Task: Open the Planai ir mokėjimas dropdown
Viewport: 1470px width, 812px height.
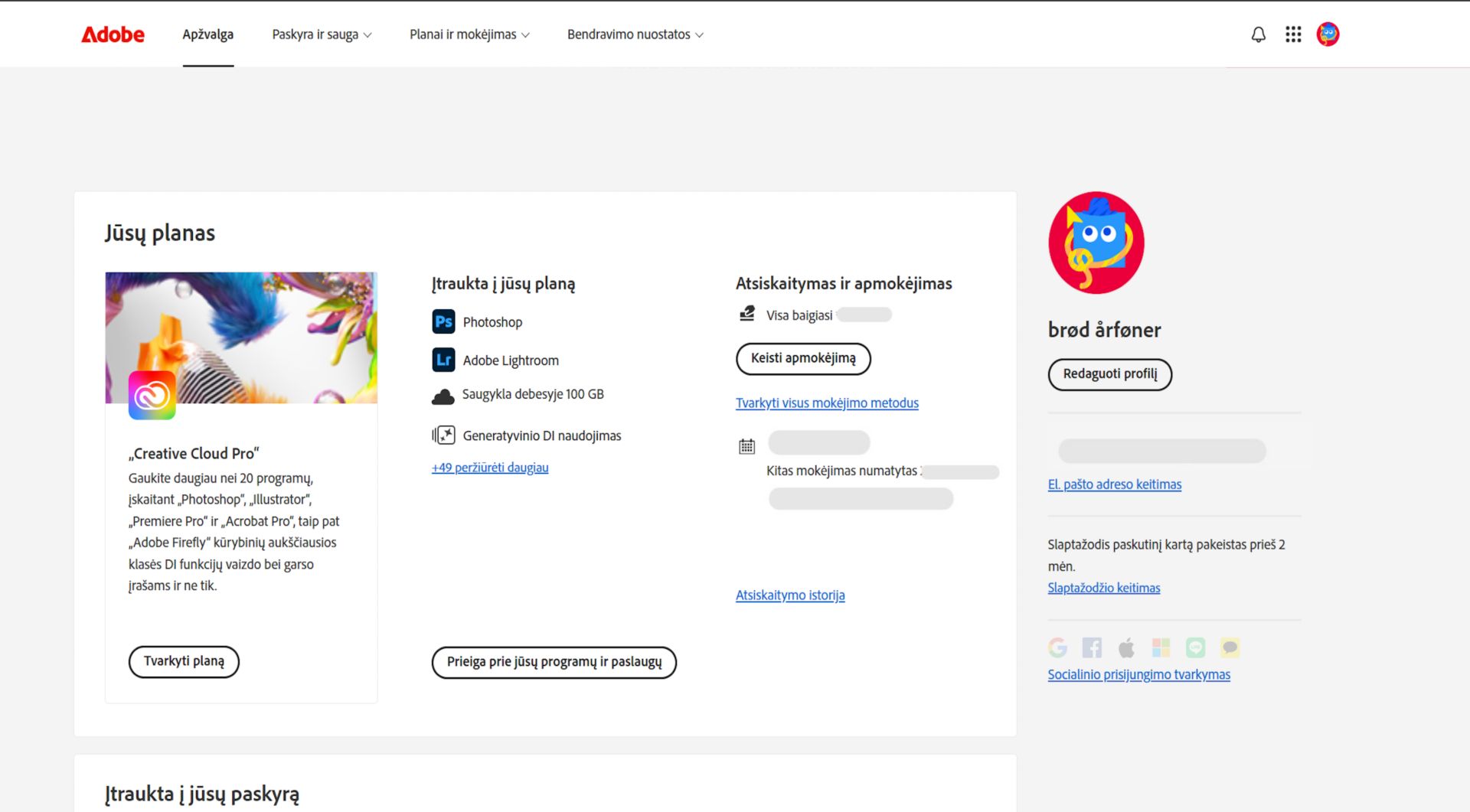Action: pyautogui.click(x=469, y=34)
